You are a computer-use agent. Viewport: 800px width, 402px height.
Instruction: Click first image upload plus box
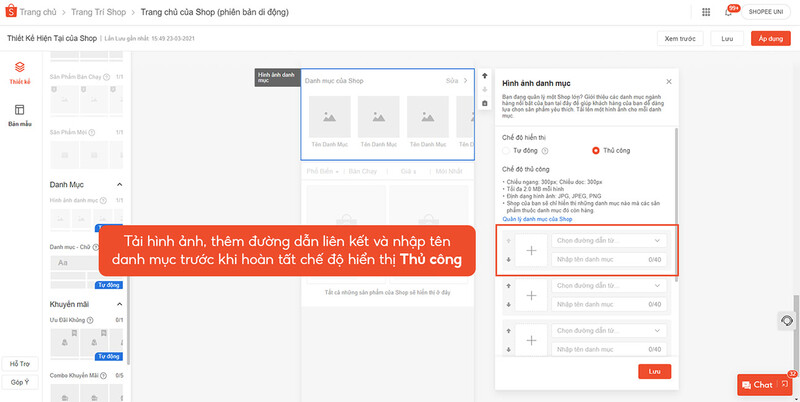531,250
